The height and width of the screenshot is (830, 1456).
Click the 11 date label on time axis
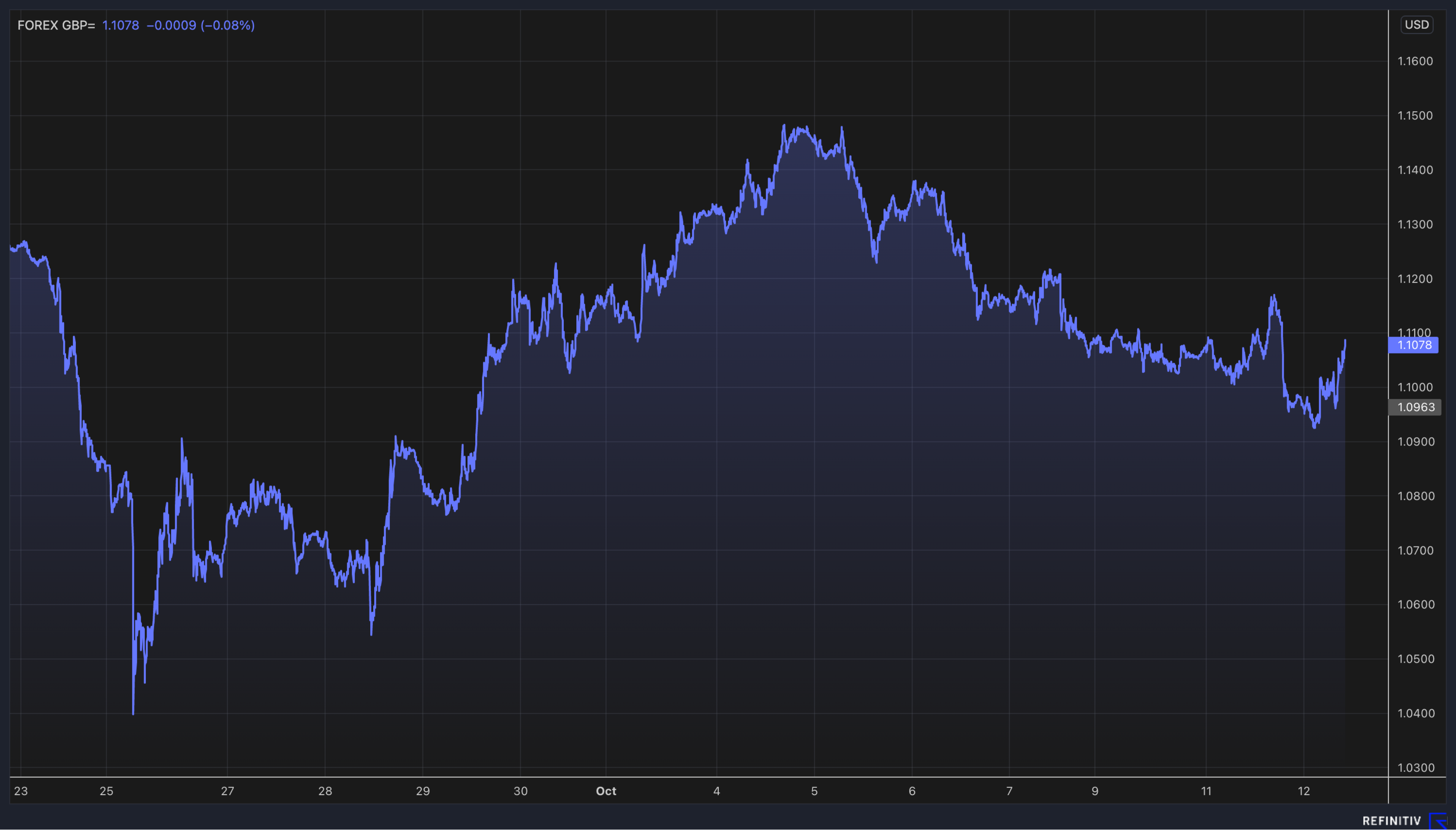click(x=1206, y=791)
